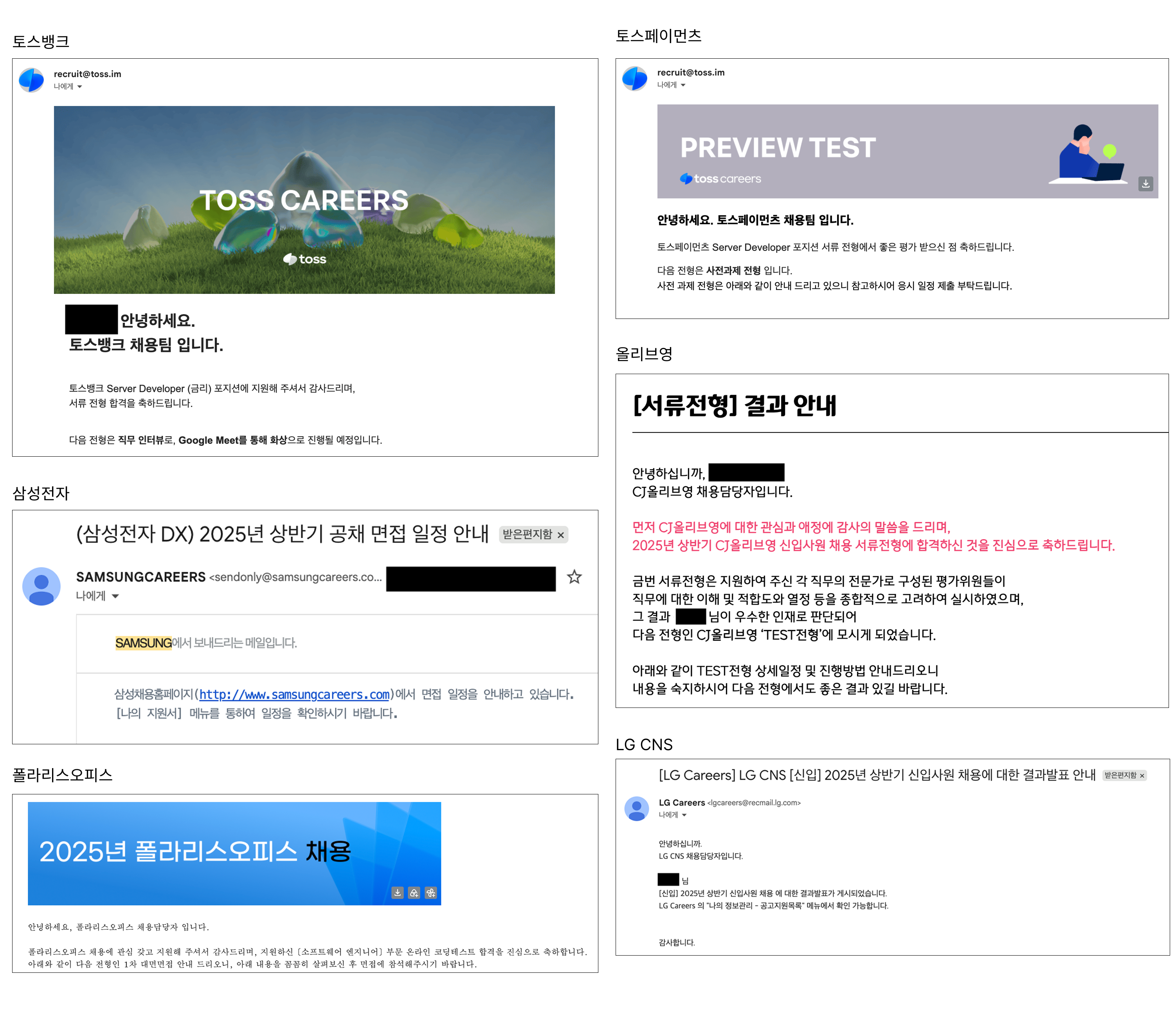This screenshot has height=1019, width=1176.
Task: Remove 받은편지함 label from the Samsung email
Action: point(561,535)
